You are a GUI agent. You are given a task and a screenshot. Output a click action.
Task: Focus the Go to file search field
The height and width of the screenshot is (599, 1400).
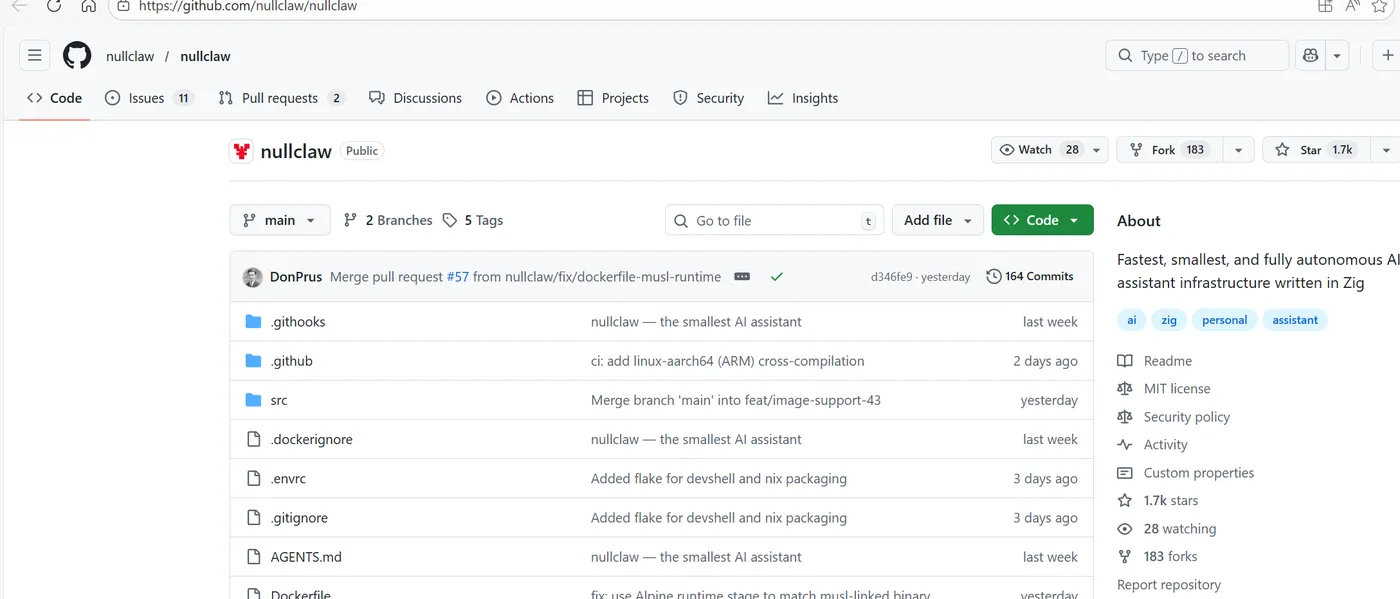click(774, 221)
